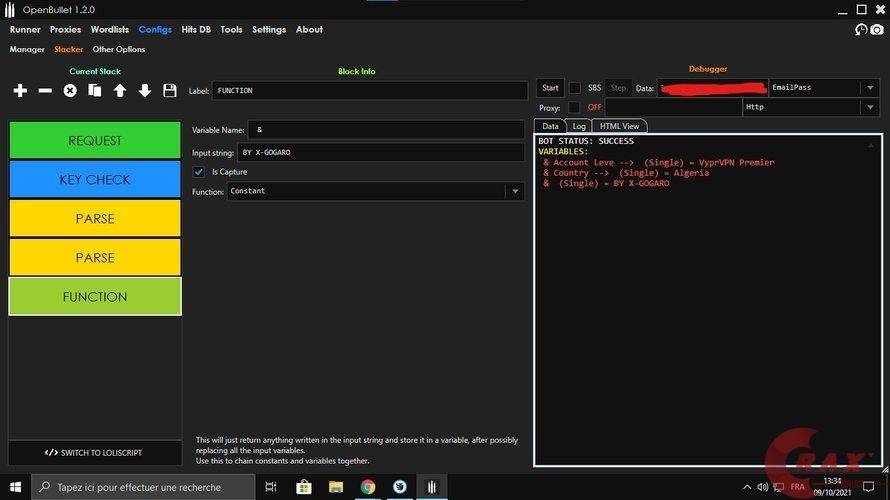The height and width of the screenshot is (500, 890).
Task: Open the Windows notification center
Action: [868, 487]
